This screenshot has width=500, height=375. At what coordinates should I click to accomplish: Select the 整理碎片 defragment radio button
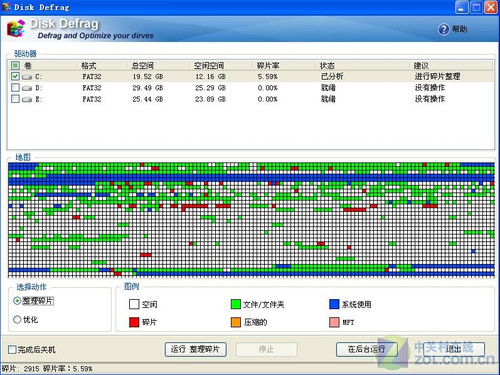pos(17,301)
